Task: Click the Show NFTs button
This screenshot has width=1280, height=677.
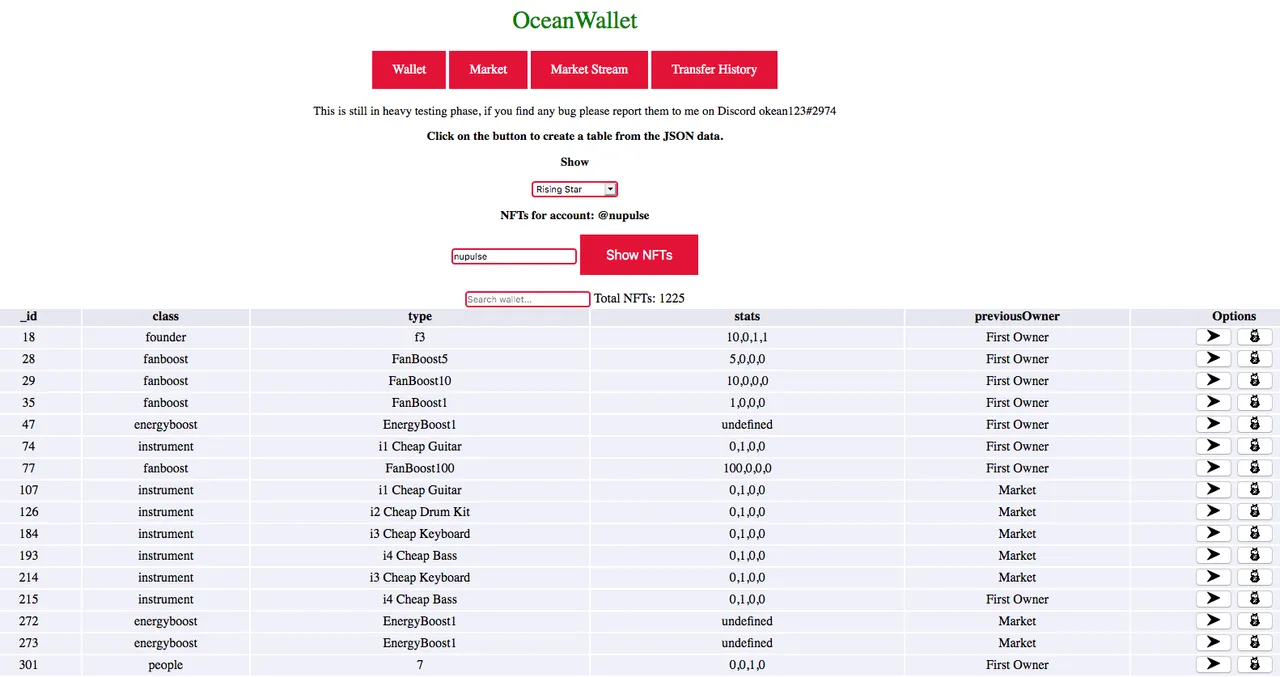Action: point(639,255)
